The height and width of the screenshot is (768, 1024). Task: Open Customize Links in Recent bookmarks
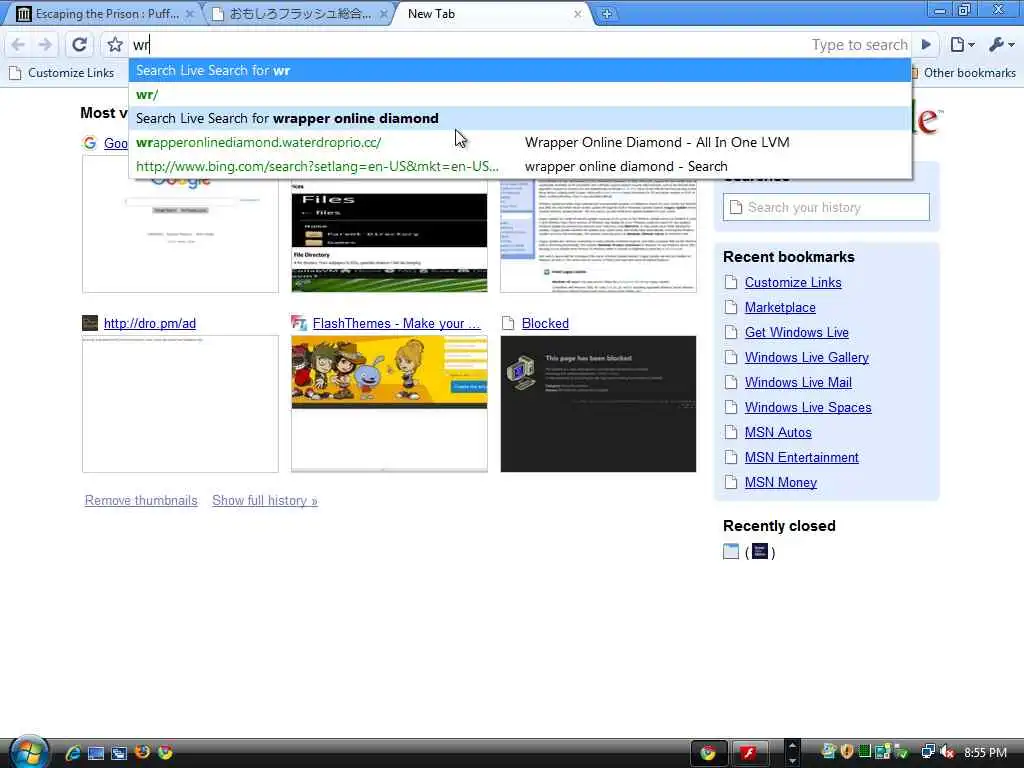click(x=793, y=282)
